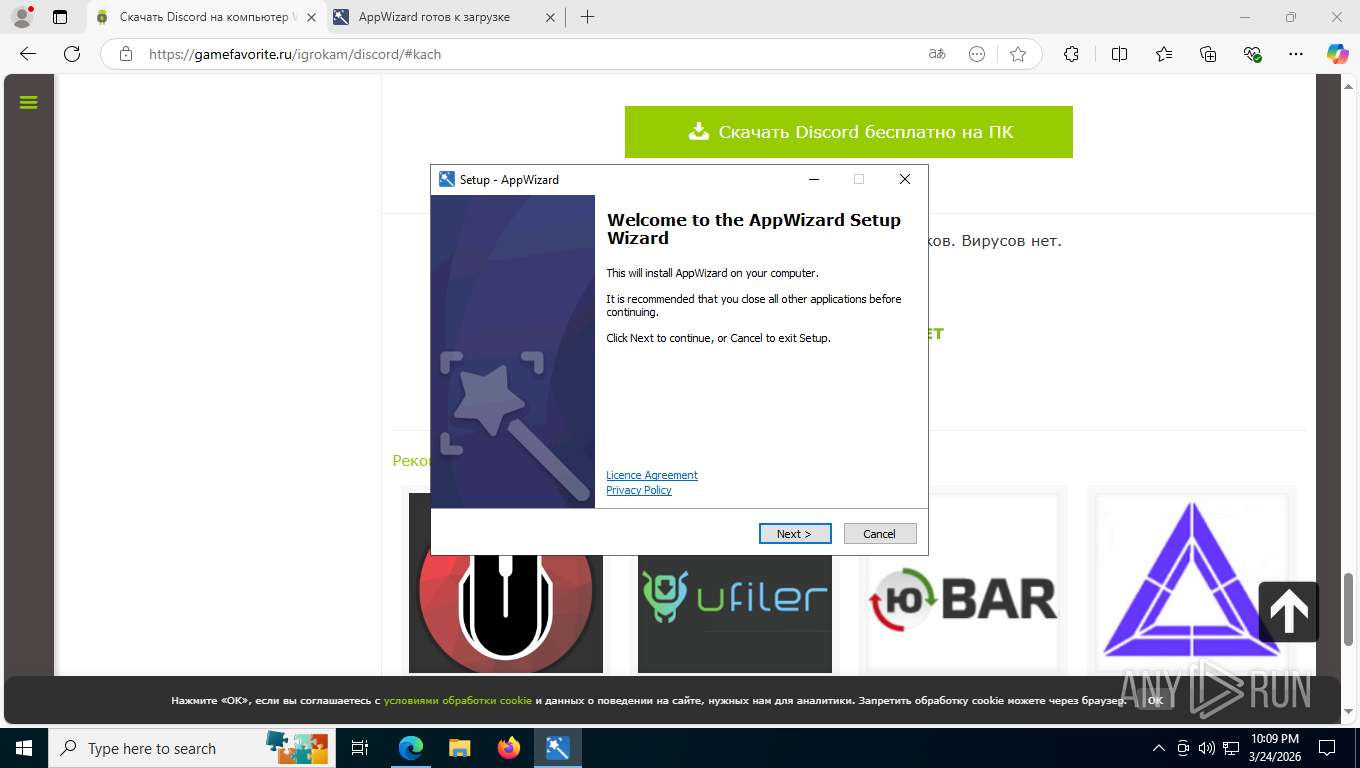Toggle split screen view
This screenshot has height=768, width=1360.
point(1120,54)
